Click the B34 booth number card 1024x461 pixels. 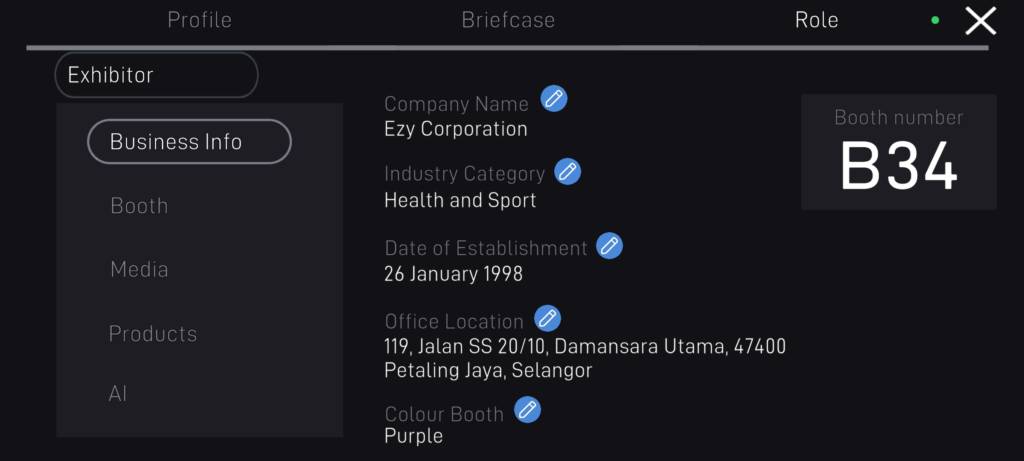(899, 152)
